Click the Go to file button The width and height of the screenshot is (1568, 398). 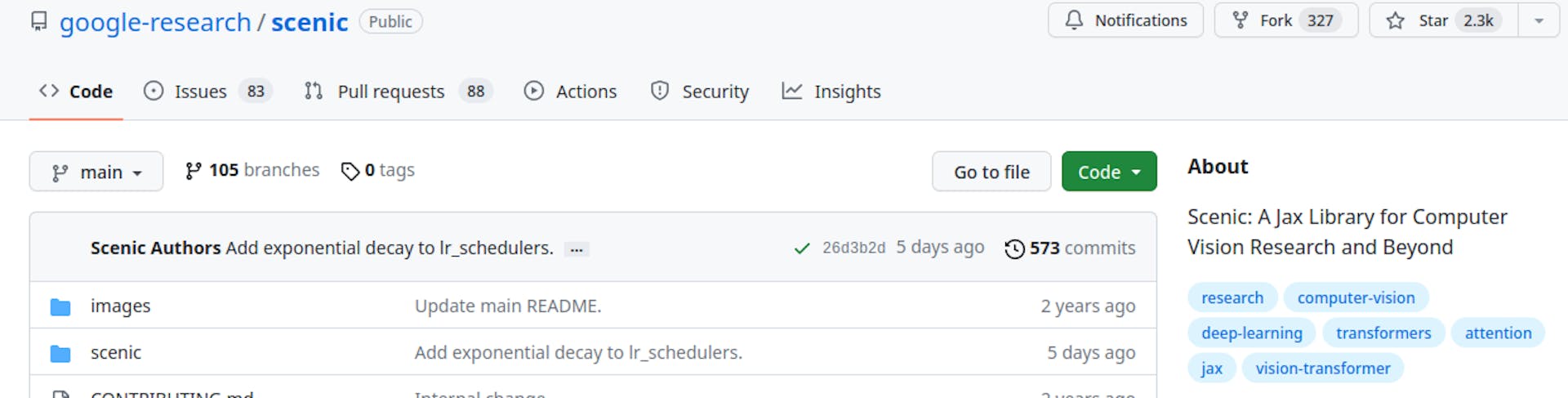(991, 172)
